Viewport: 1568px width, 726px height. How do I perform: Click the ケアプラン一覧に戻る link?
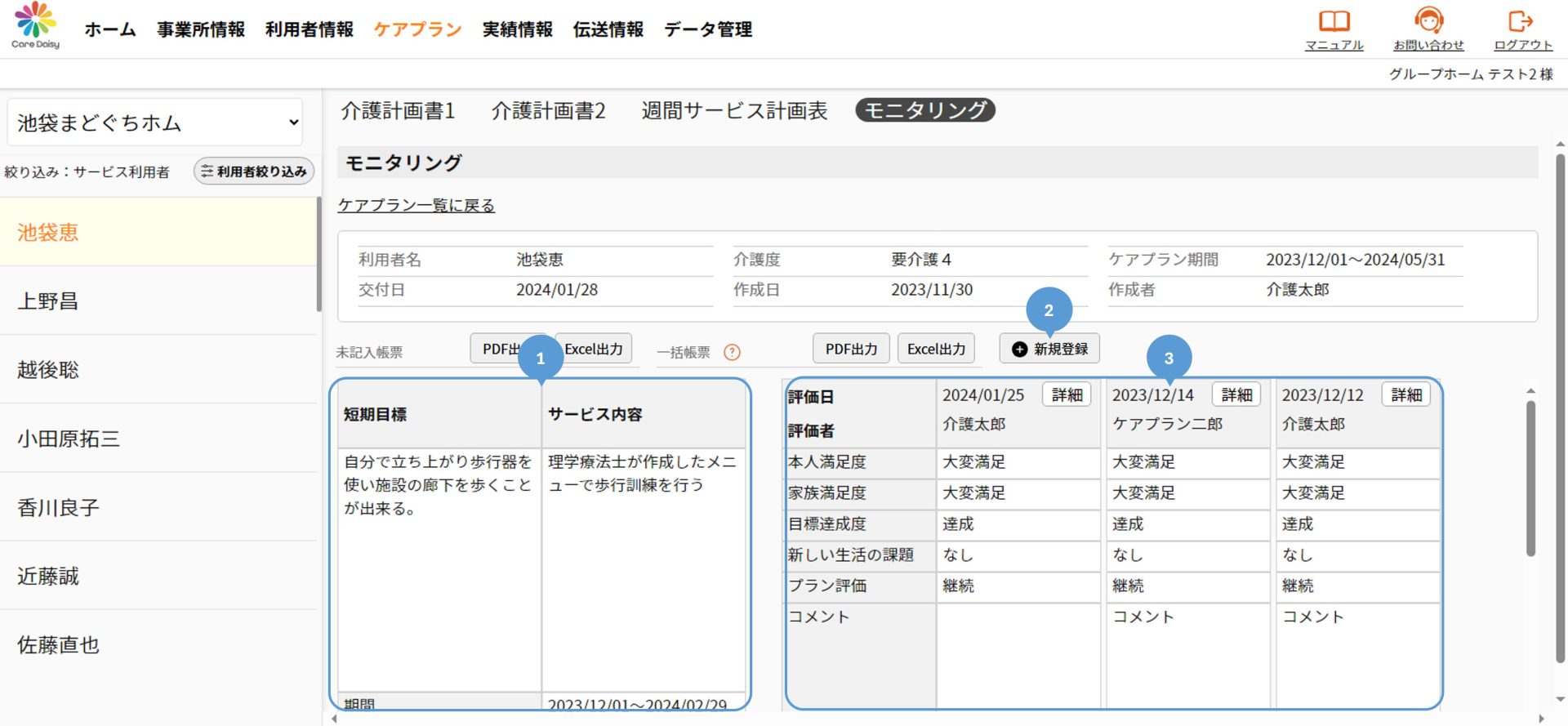click(416, 205)
